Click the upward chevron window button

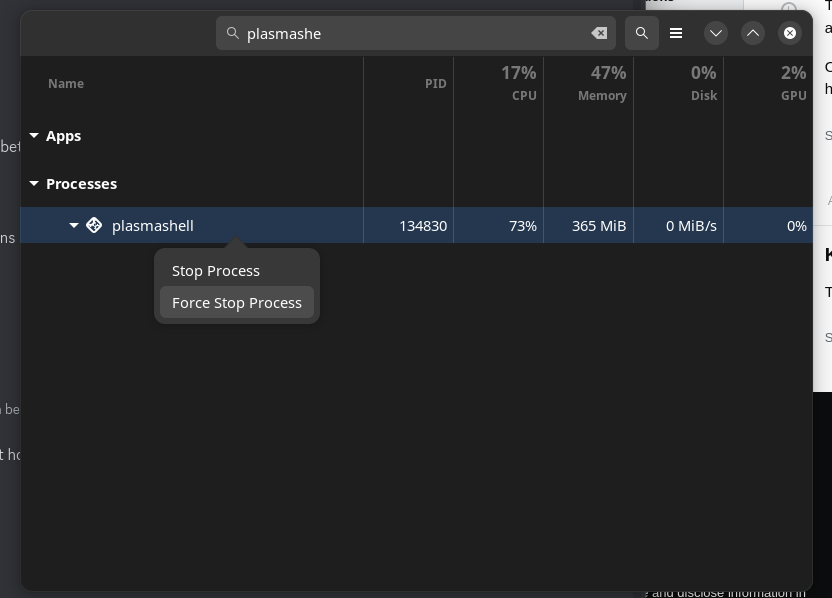point(753,33)
